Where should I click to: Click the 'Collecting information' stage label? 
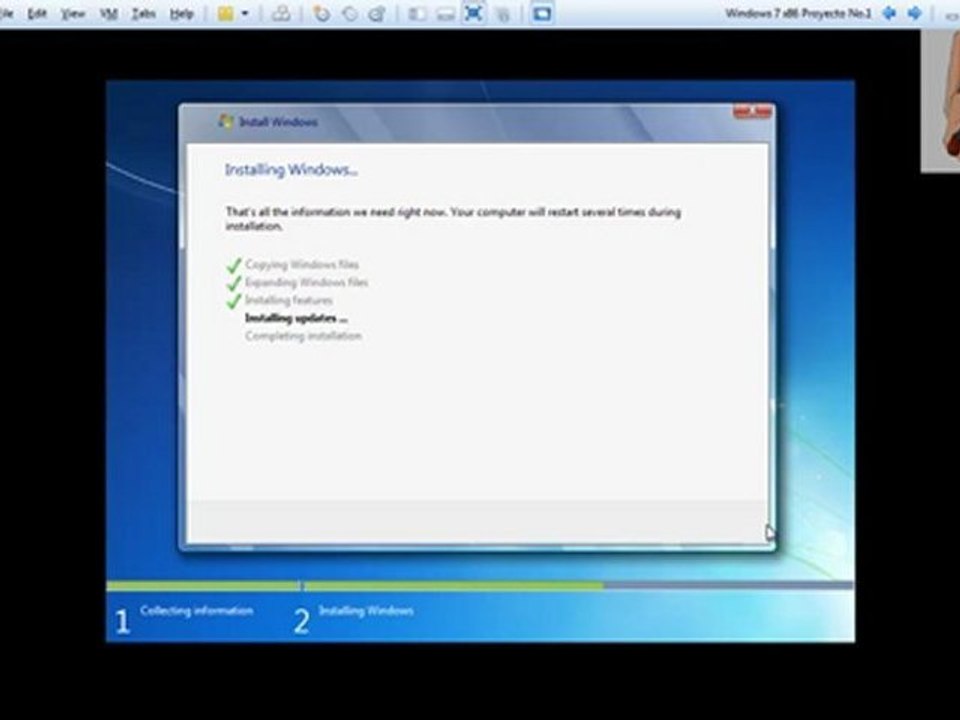197,610
